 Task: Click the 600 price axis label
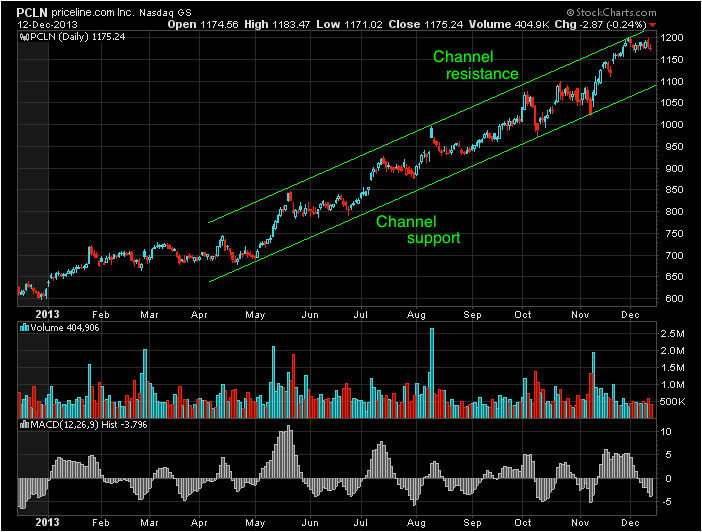(x=674, y=298)
